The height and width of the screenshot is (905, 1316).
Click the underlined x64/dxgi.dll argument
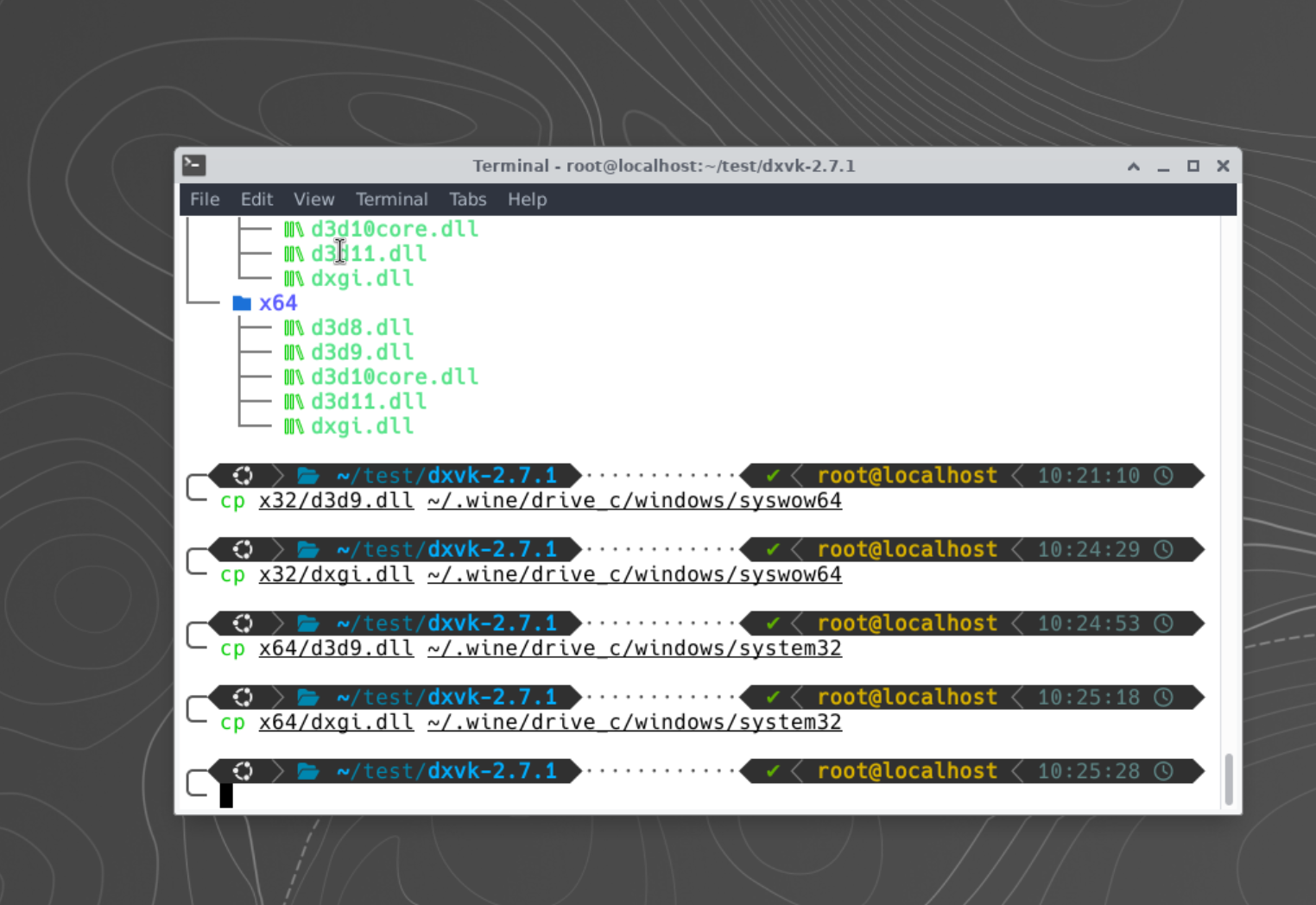[336, 723]
